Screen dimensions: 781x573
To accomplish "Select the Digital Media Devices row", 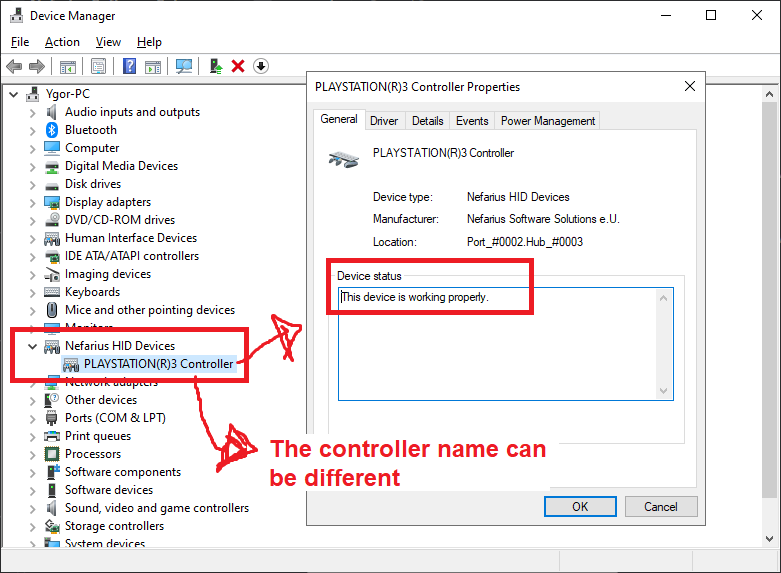I will click(121, 166).
